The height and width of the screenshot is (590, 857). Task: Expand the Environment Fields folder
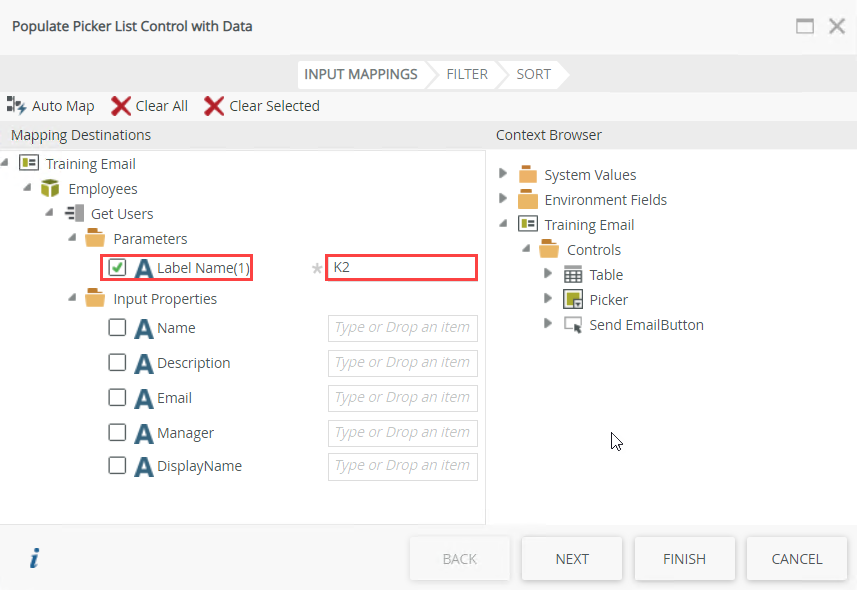pos(504,199)
